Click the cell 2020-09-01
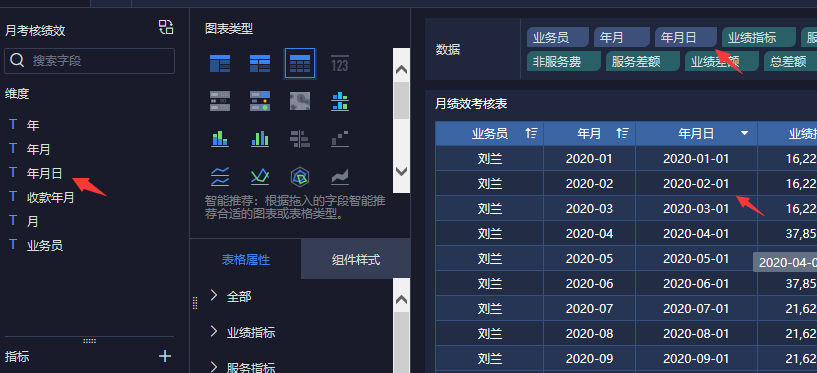The width and height of the screenshot is (817, 373). point(696,358)
